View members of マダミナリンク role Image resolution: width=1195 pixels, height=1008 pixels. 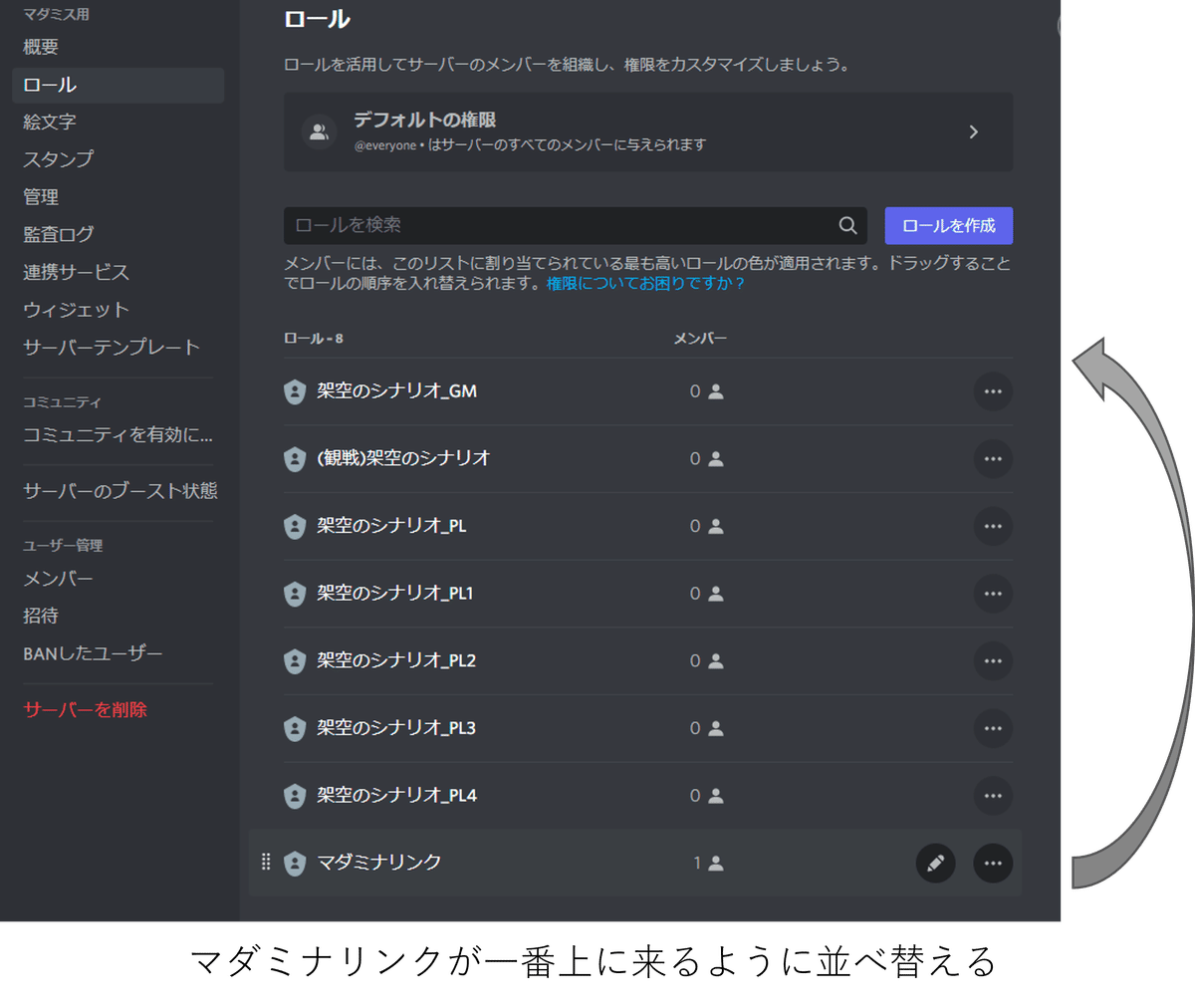click(708, 864)
